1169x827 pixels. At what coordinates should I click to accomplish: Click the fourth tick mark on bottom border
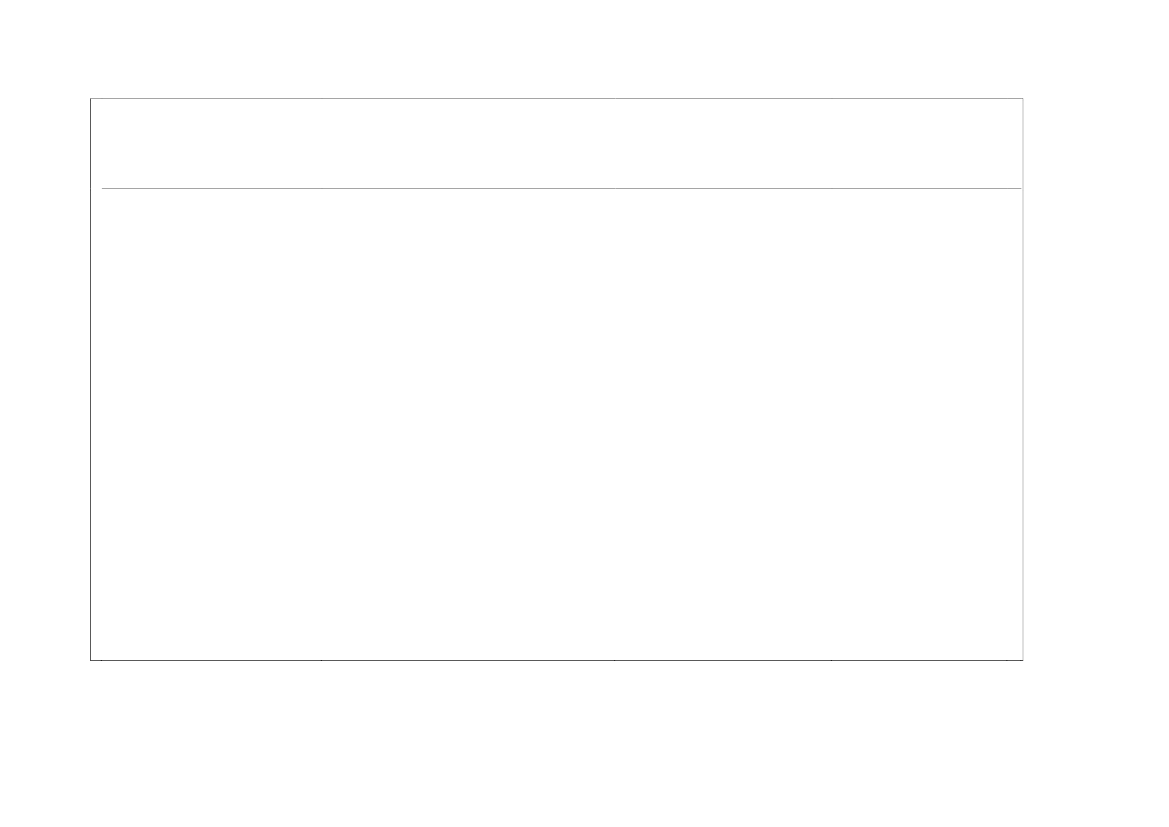[x=831, y=659]
